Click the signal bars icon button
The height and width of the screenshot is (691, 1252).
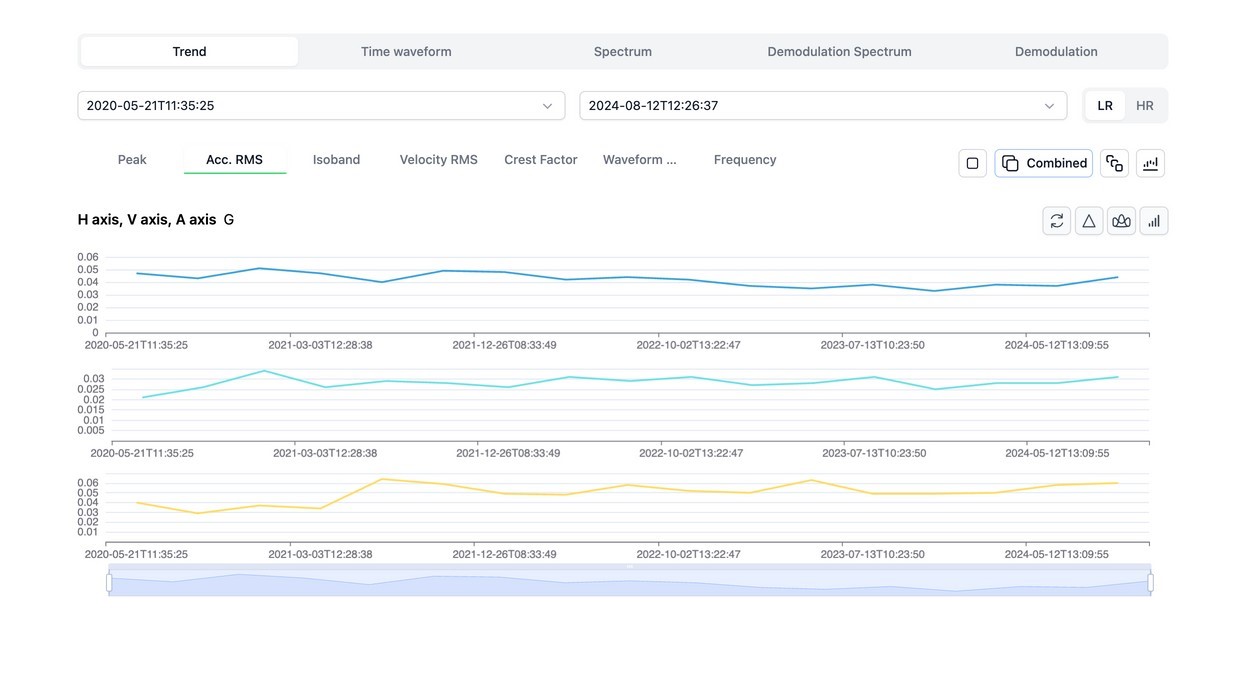pos(1154,221)
